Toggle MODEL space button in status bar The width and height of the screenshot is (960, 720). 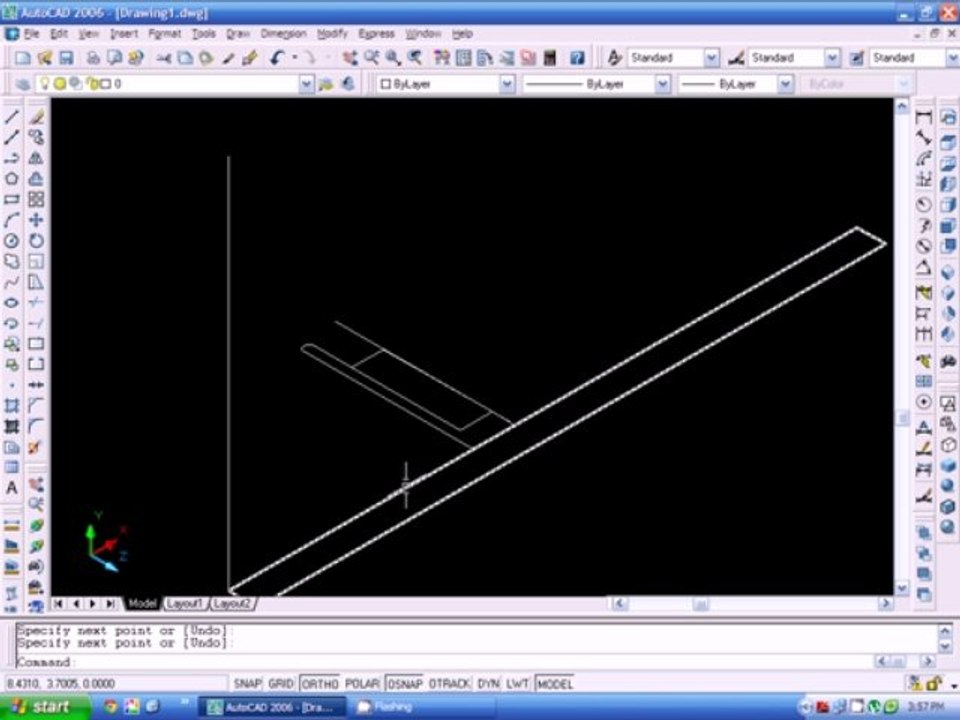pyautogui.click(x=555, y=683)
